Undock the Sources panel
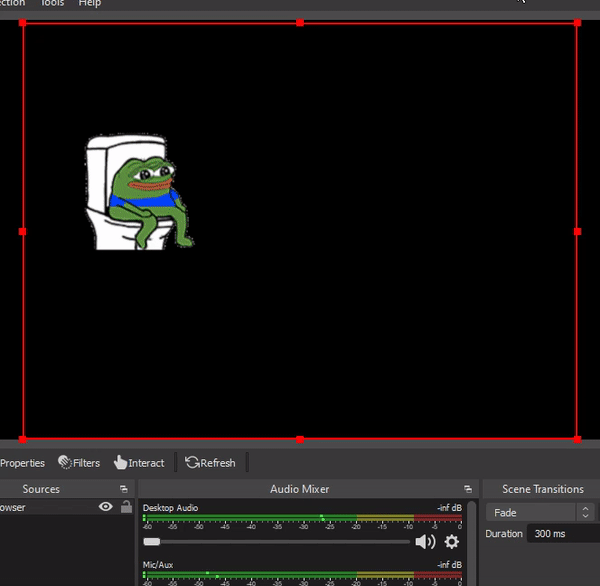The width and height of the screenshot is (600, 586). click(124, 489)
